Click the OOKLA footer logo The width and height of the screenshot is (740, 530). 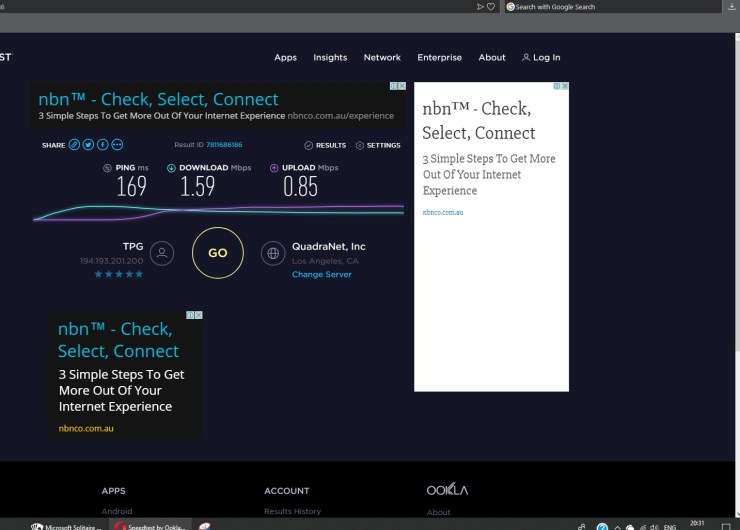point(447,489)
